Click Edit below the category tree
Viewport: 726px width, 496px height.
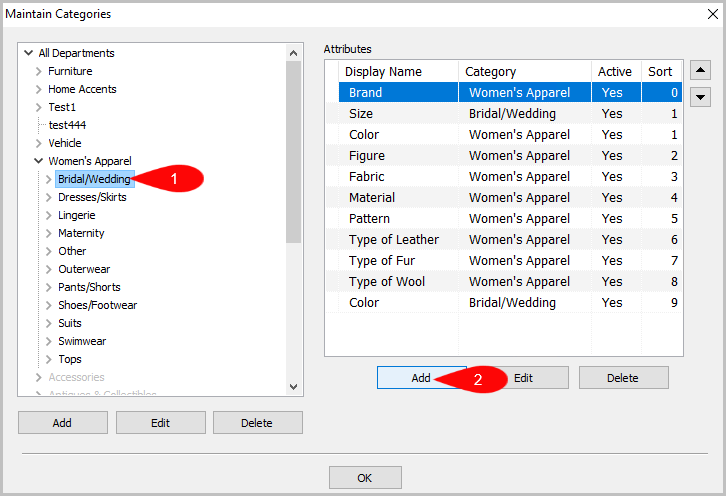161,423
